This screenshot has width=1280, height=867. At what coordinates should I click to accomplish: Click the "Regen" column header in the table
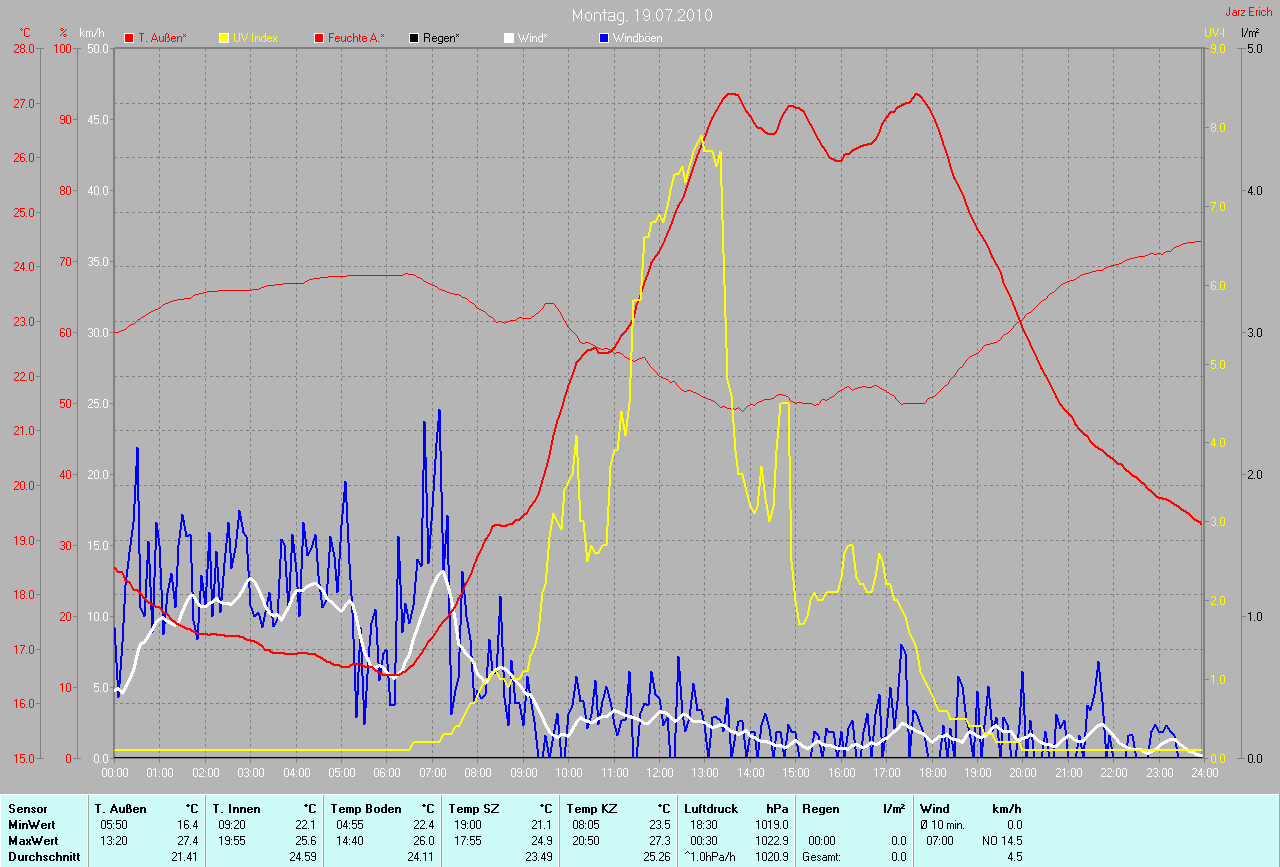821,808
